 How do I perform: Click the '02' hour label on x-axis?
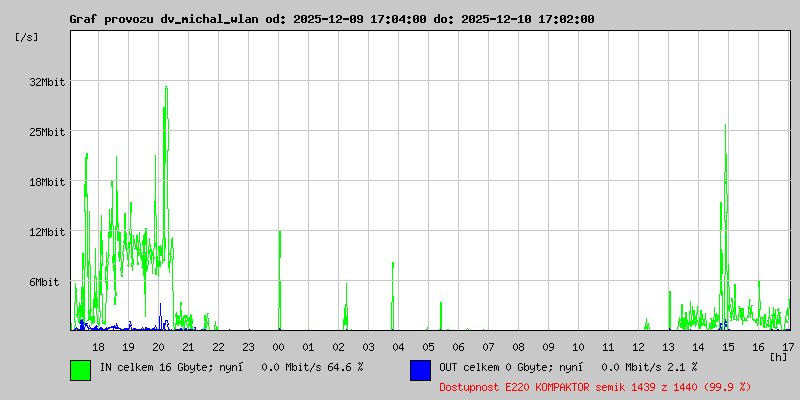338,347
